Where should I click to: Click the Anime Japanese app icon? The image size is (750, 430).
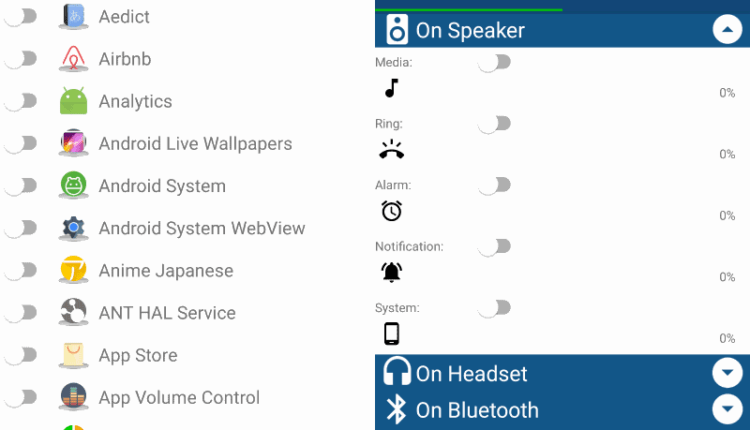[73, 270]
